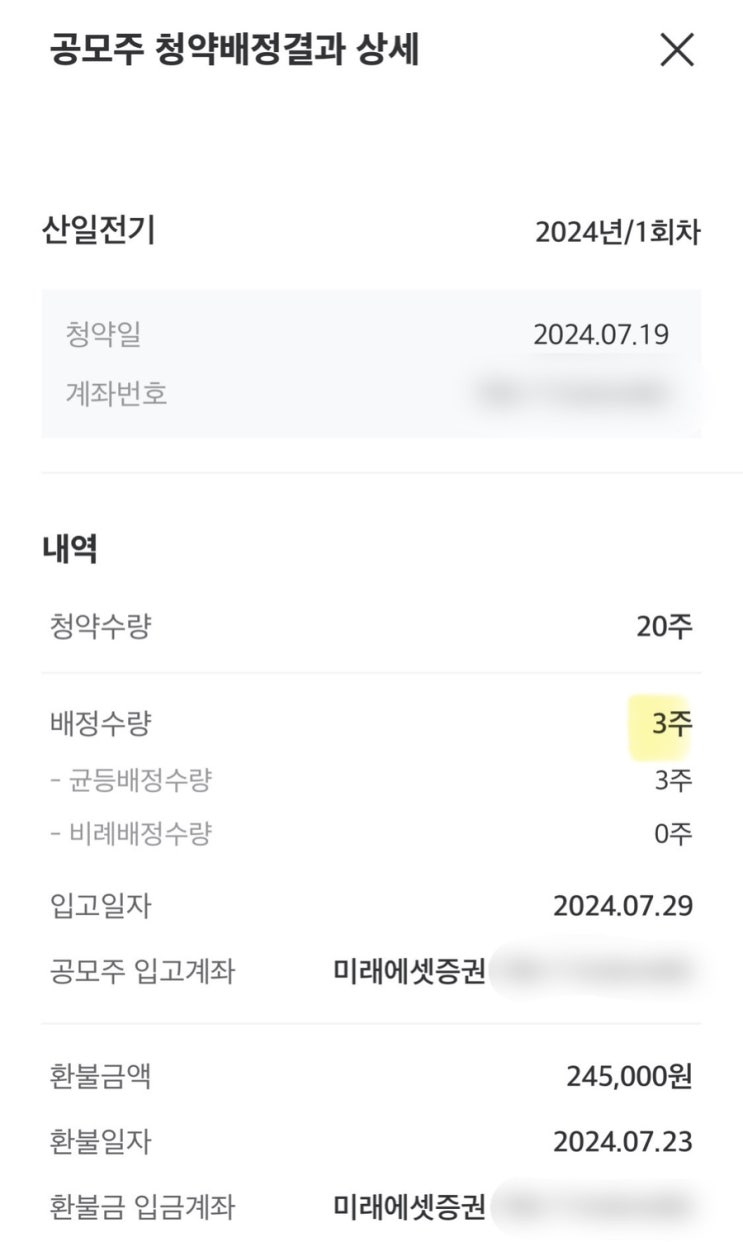Close the IPO allocation result detail dialog
The height and width of the screenshot is (1242, 743).
tap(677, 50)
